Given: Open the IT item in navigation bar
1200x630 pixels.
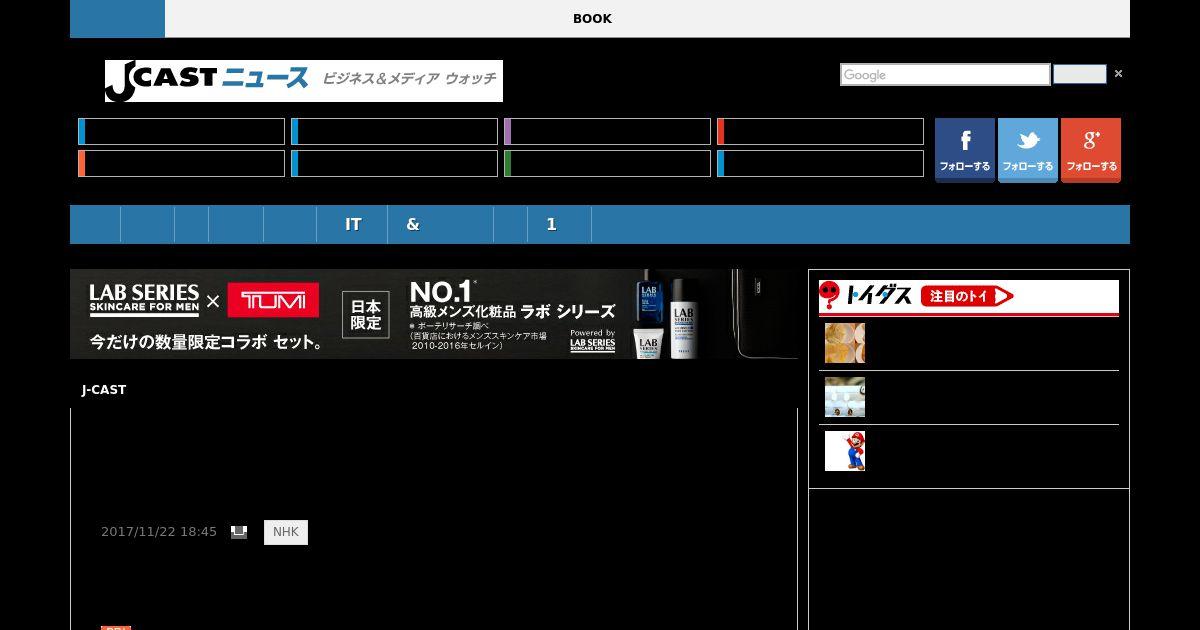Looking at the screenshot, I should tap(353, 225).
